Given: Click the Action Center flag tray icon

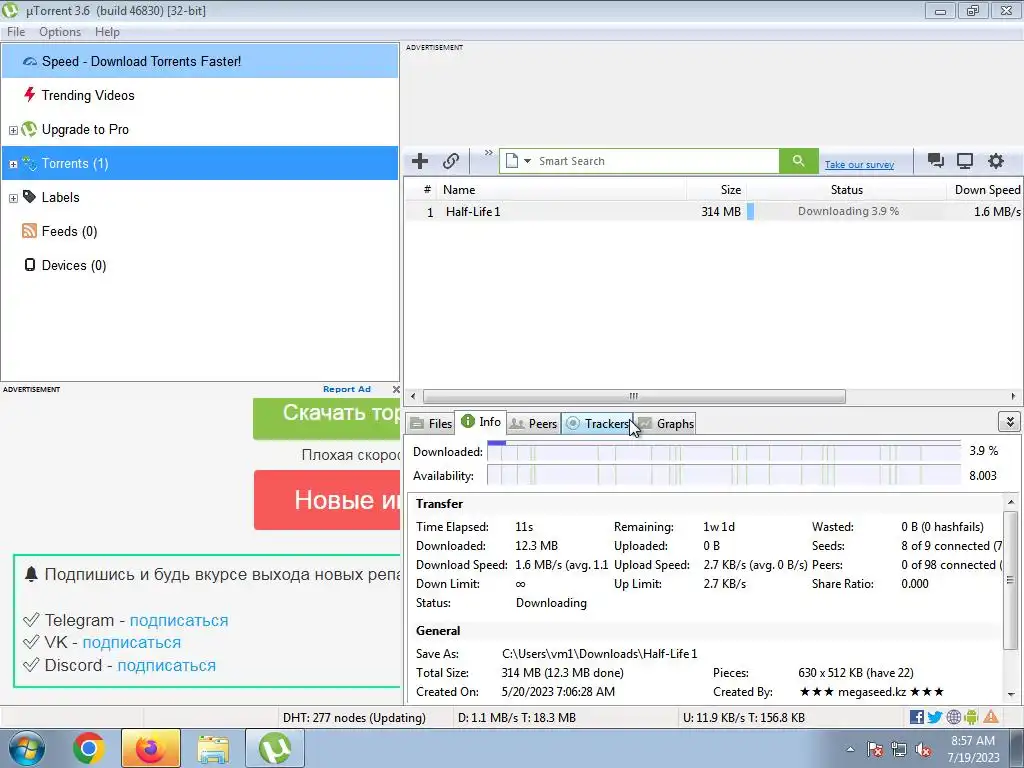Looking at the screenshot, I should click(875, 750).
